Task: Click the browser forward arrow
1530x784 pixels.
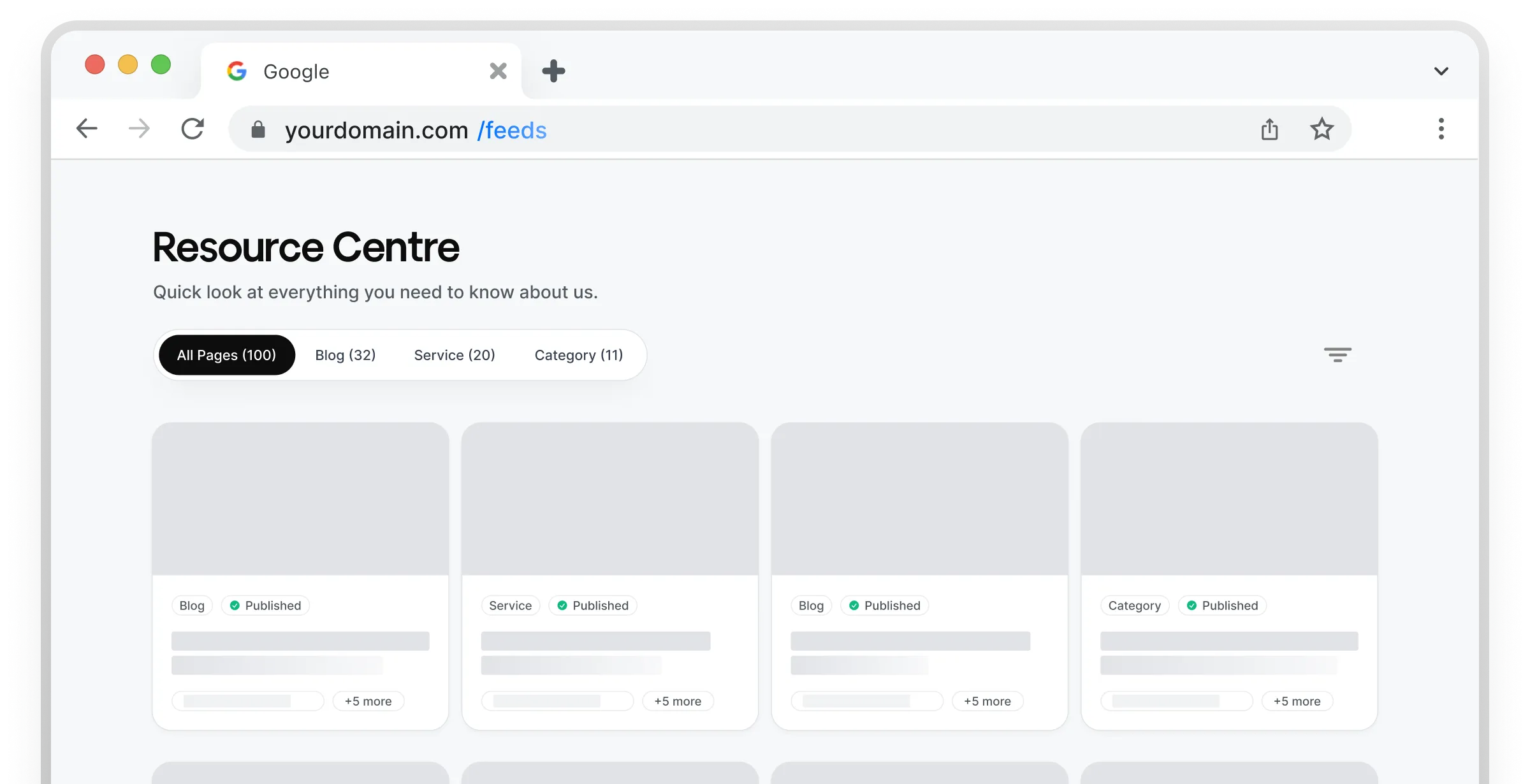Action: pos(139,129)
